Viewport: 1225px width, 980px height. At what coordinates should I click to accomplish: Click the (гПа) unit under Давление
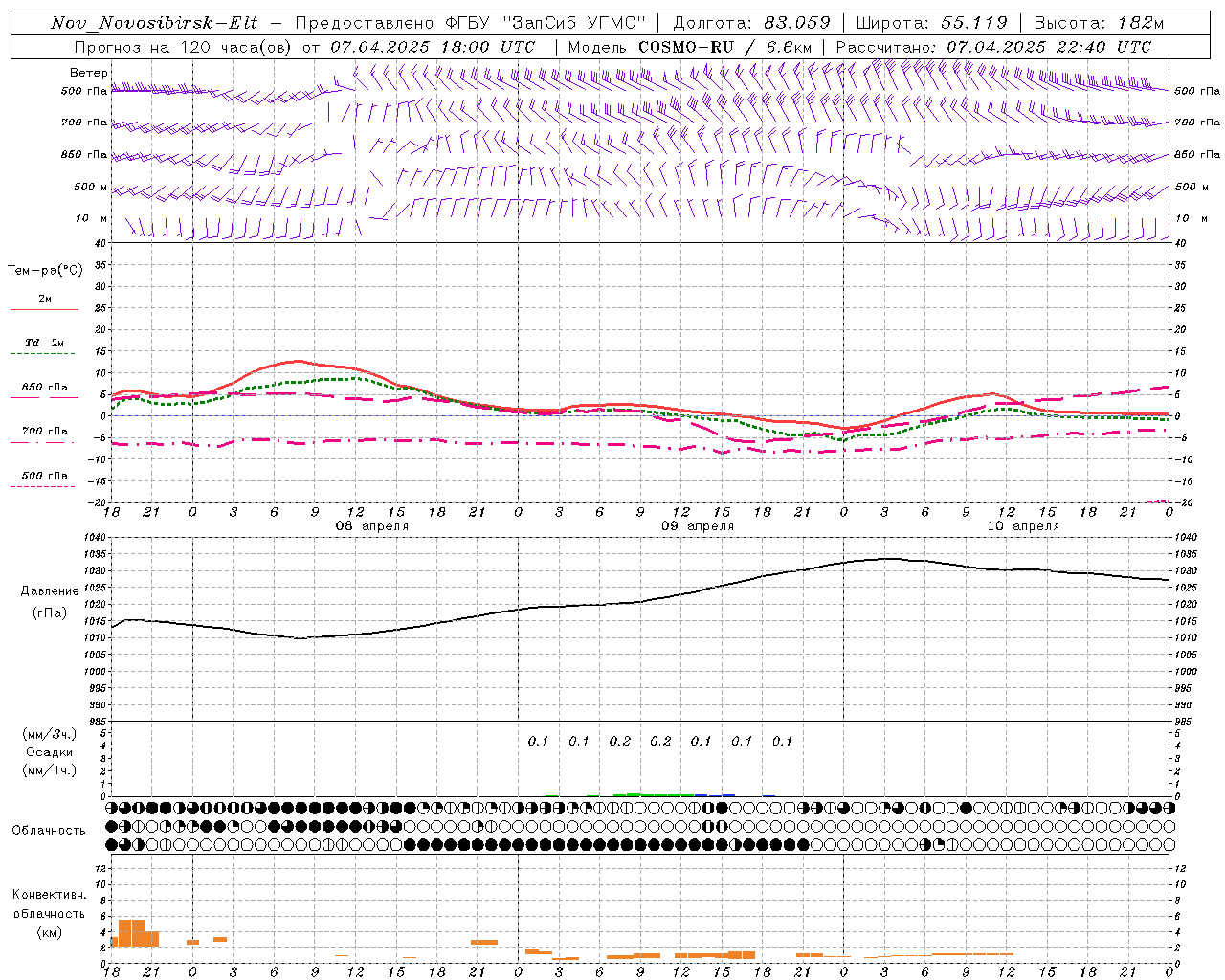pos(50,613)
